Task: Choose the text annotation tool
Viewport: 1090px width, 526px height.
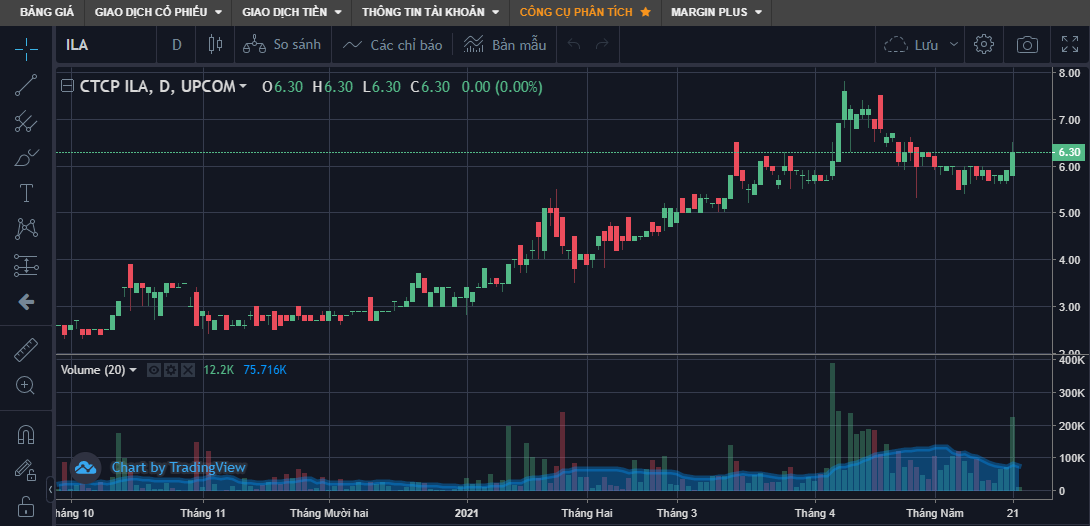Action: [x=26, y=192]
